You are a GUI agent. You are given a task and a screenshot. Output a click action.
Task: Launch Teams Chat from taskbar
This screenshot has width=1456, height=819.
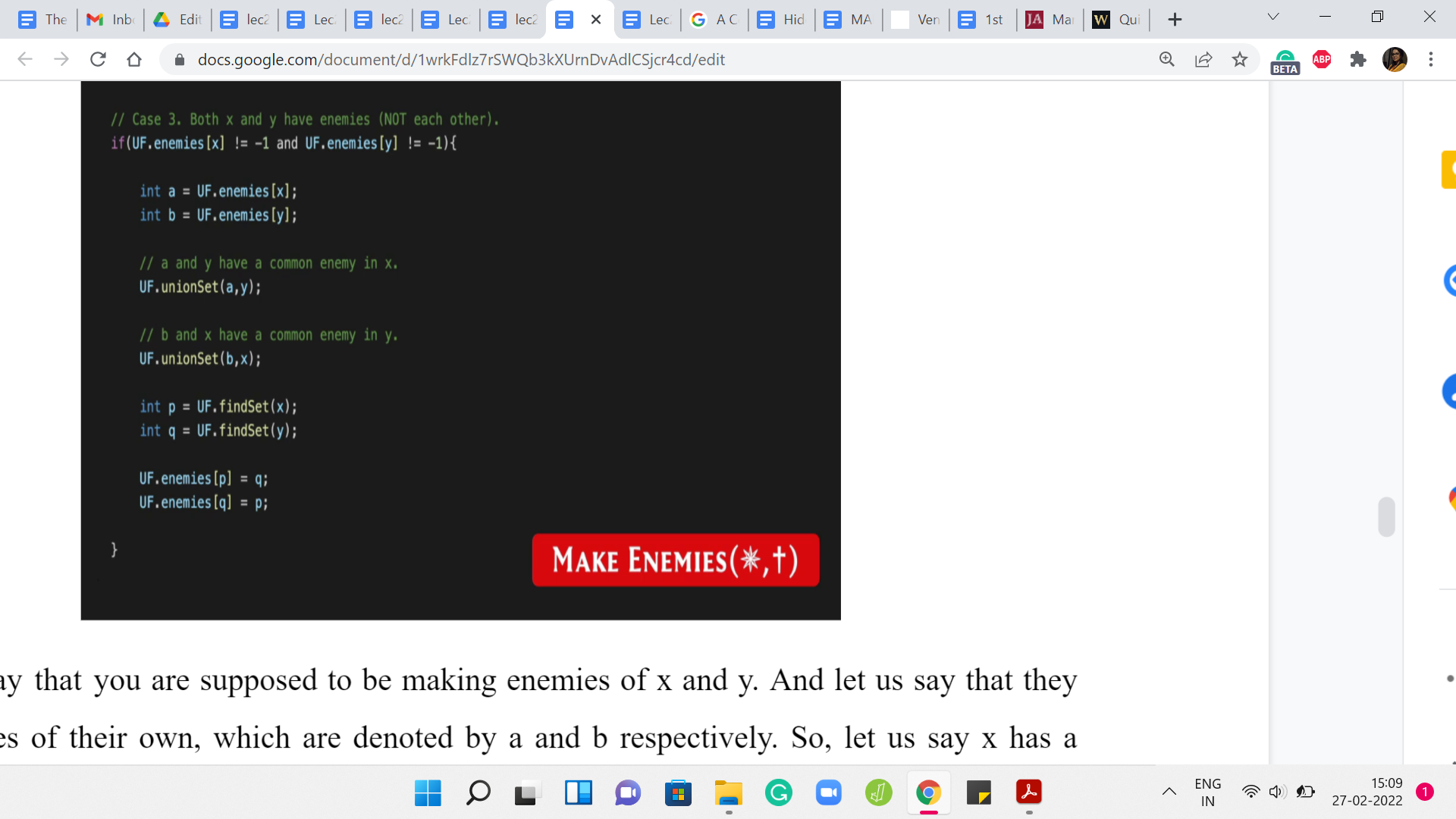(x=628, y=793)
